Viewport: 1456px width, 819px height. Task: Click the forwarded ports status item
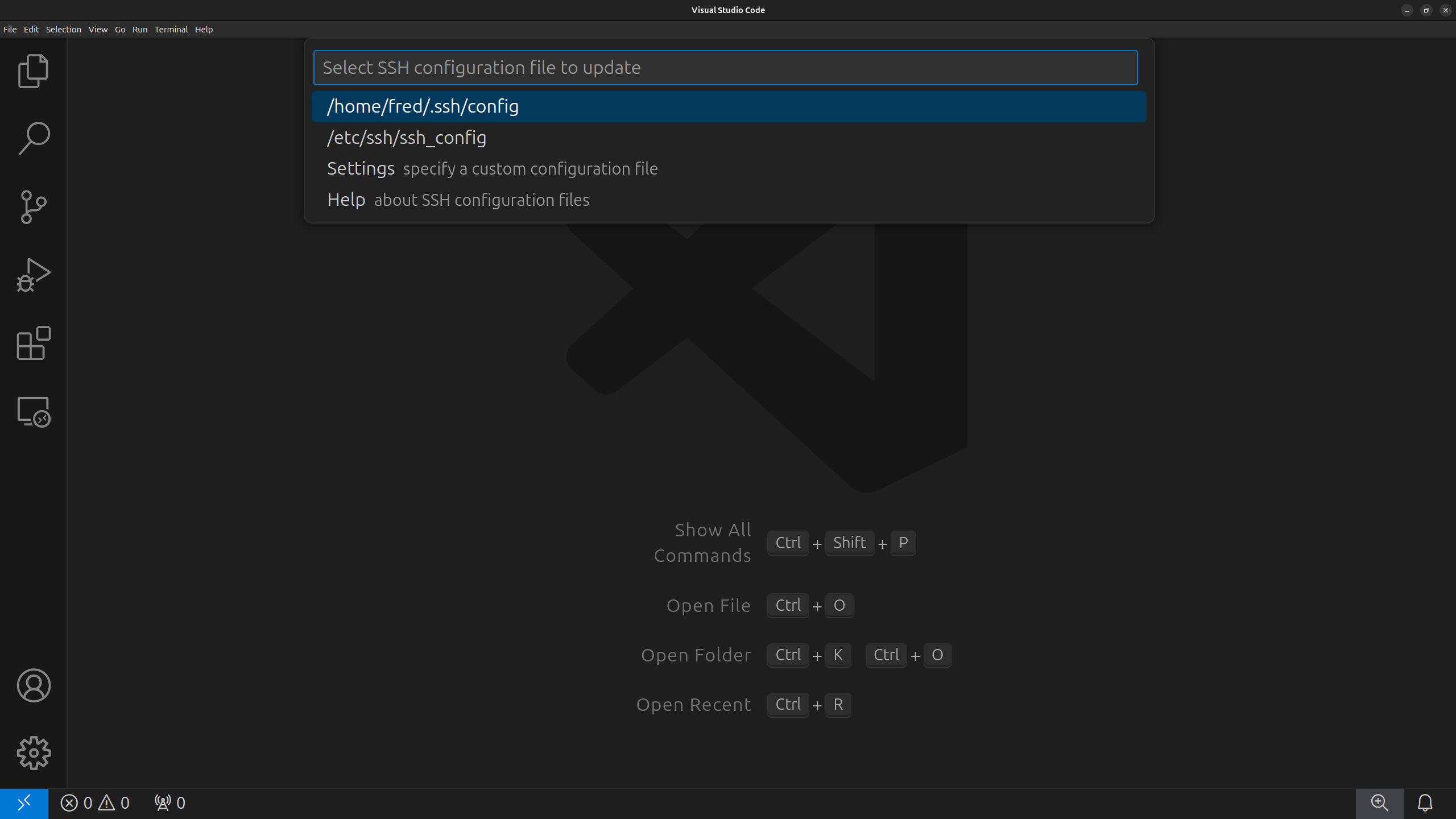coord(169,803)
